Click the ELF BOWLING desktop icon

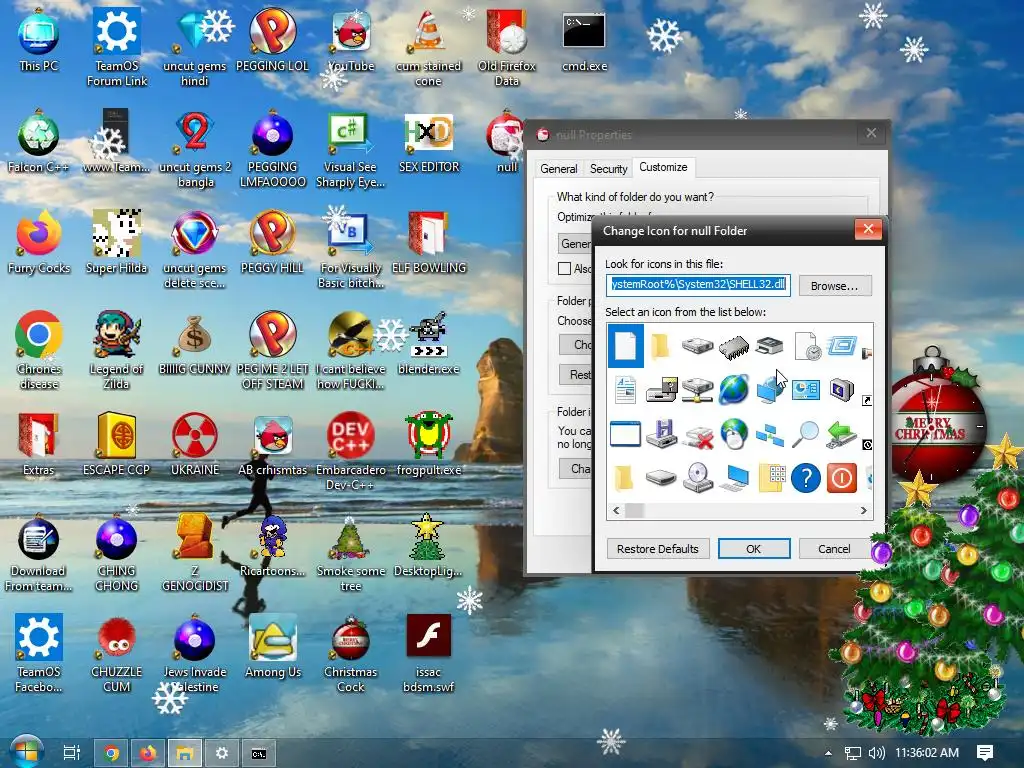[428, 242]
